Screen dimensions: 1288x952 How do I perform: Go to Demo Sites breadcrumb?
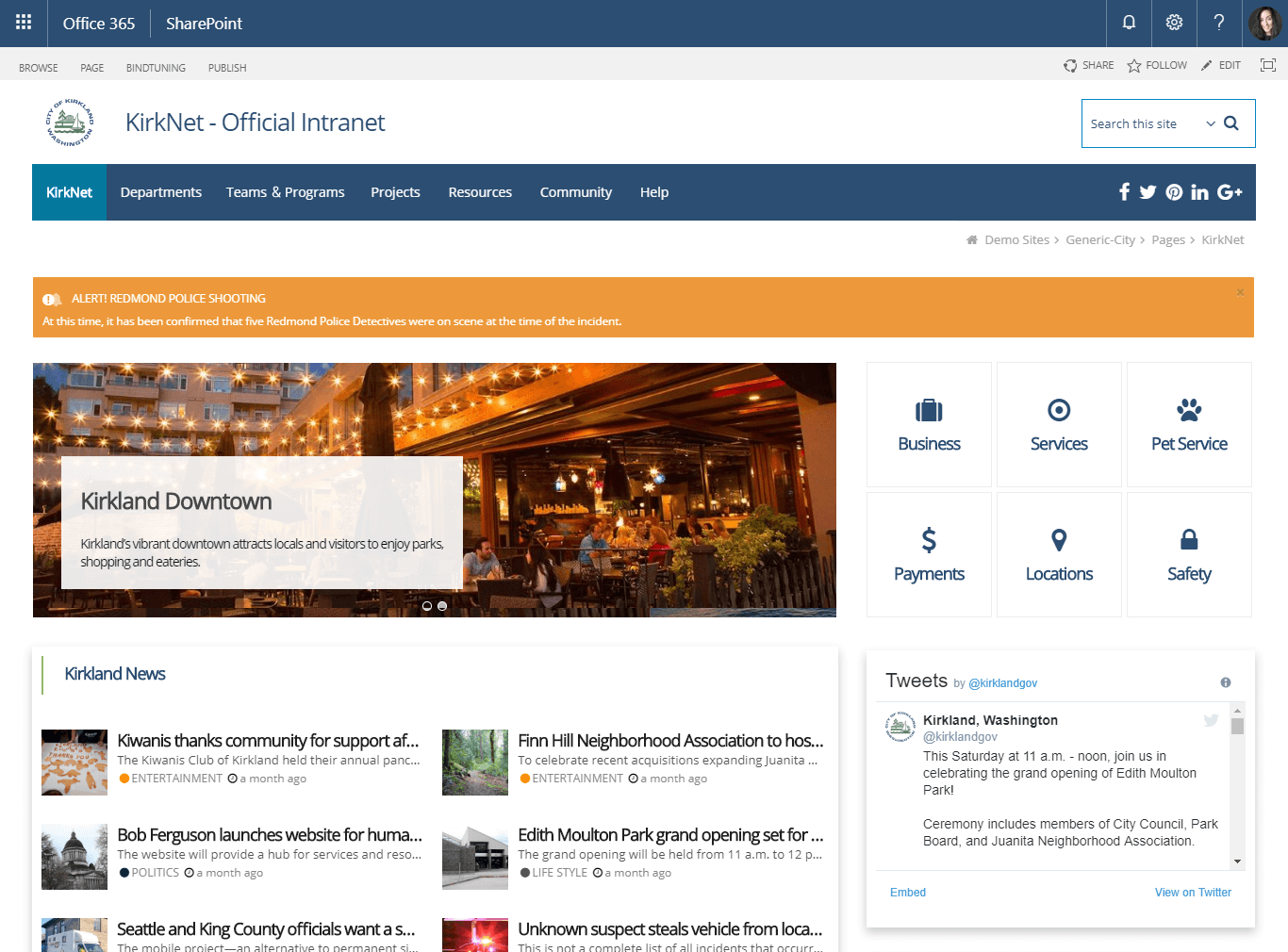1016,240
